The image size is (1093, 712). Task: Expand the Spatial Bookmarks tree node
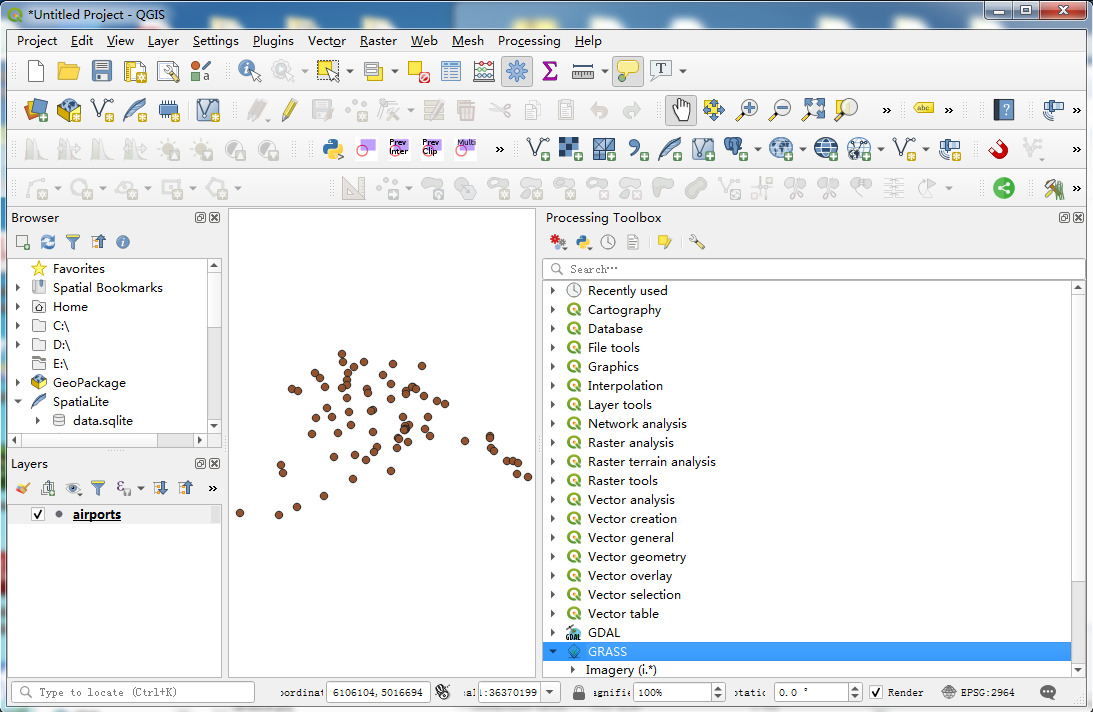tap(17, 287)
